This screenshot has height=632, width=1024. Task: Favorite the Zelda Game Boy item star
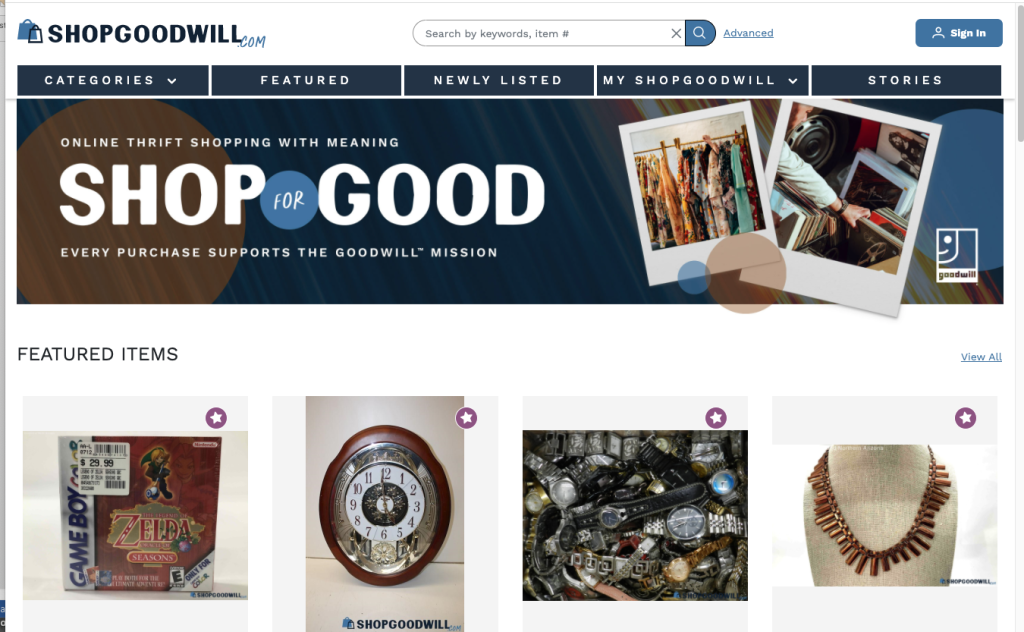click(216, 418)
